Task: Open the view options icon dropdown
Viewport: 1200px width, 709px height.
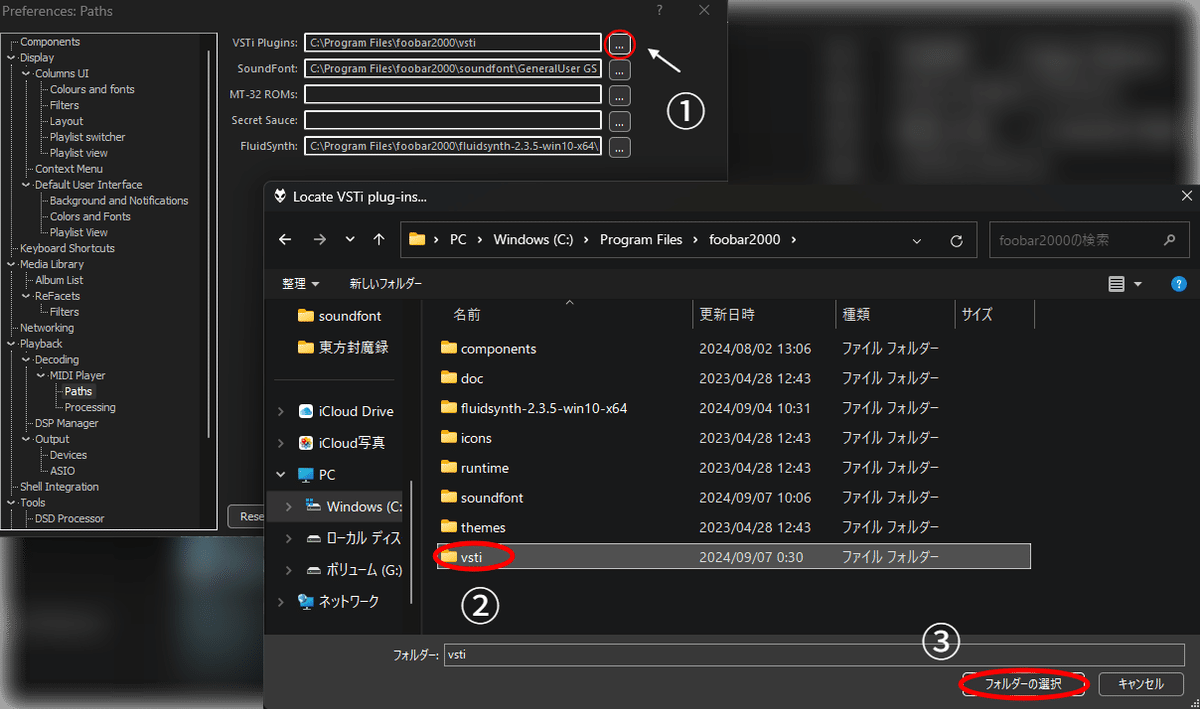Action: (1125, 285)
